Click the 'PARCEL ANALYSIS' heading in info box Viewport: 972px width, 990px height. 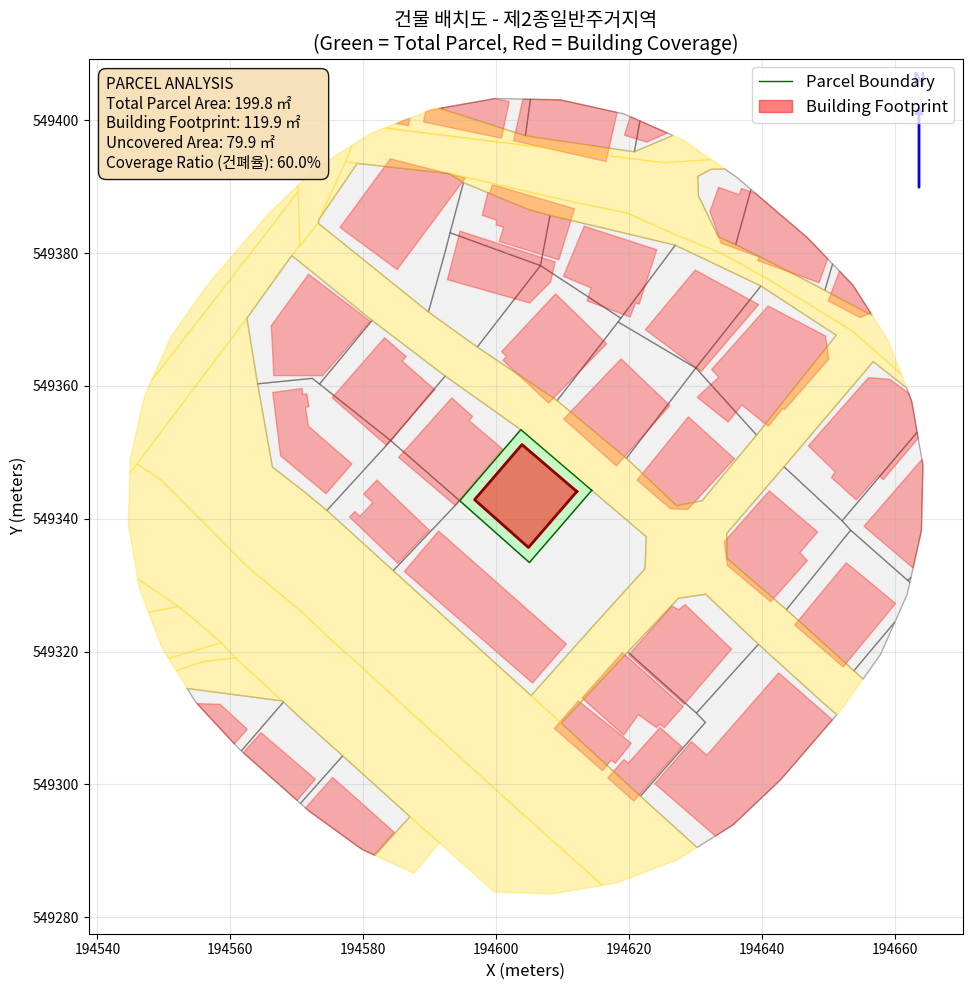tap(169, 83)
